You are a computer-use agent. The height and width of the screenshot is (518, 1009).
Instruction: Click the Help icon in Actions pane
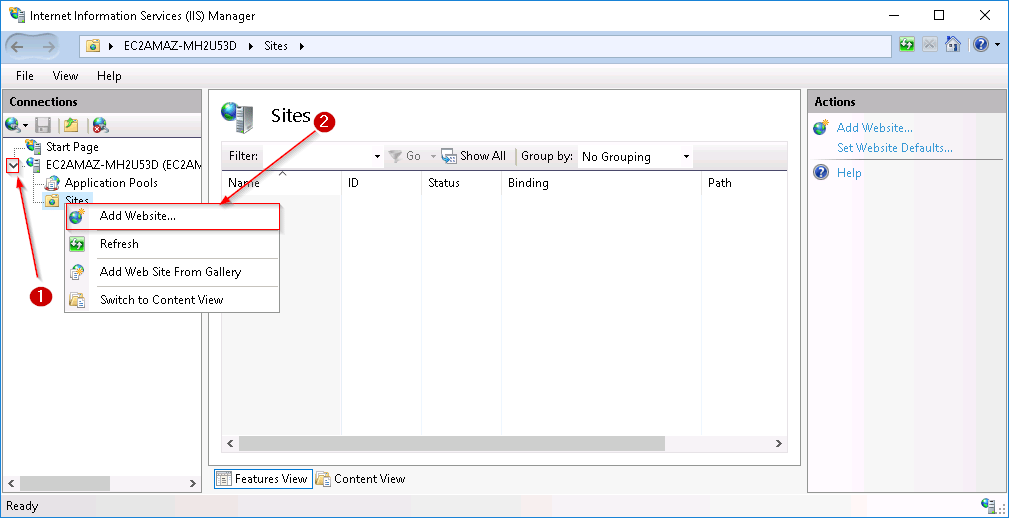point(821,172)
